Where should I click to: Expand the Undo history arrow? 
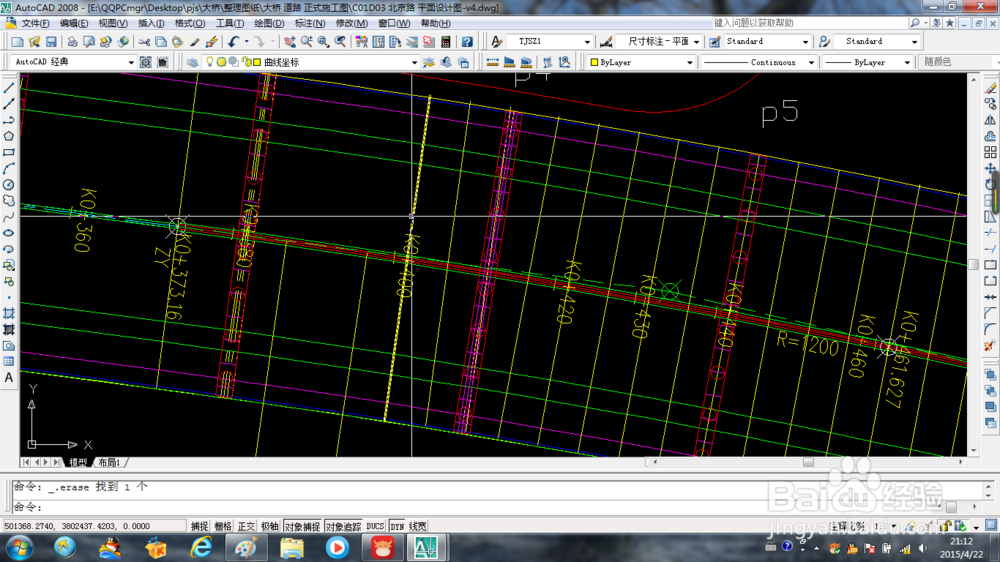click(246, 42)
